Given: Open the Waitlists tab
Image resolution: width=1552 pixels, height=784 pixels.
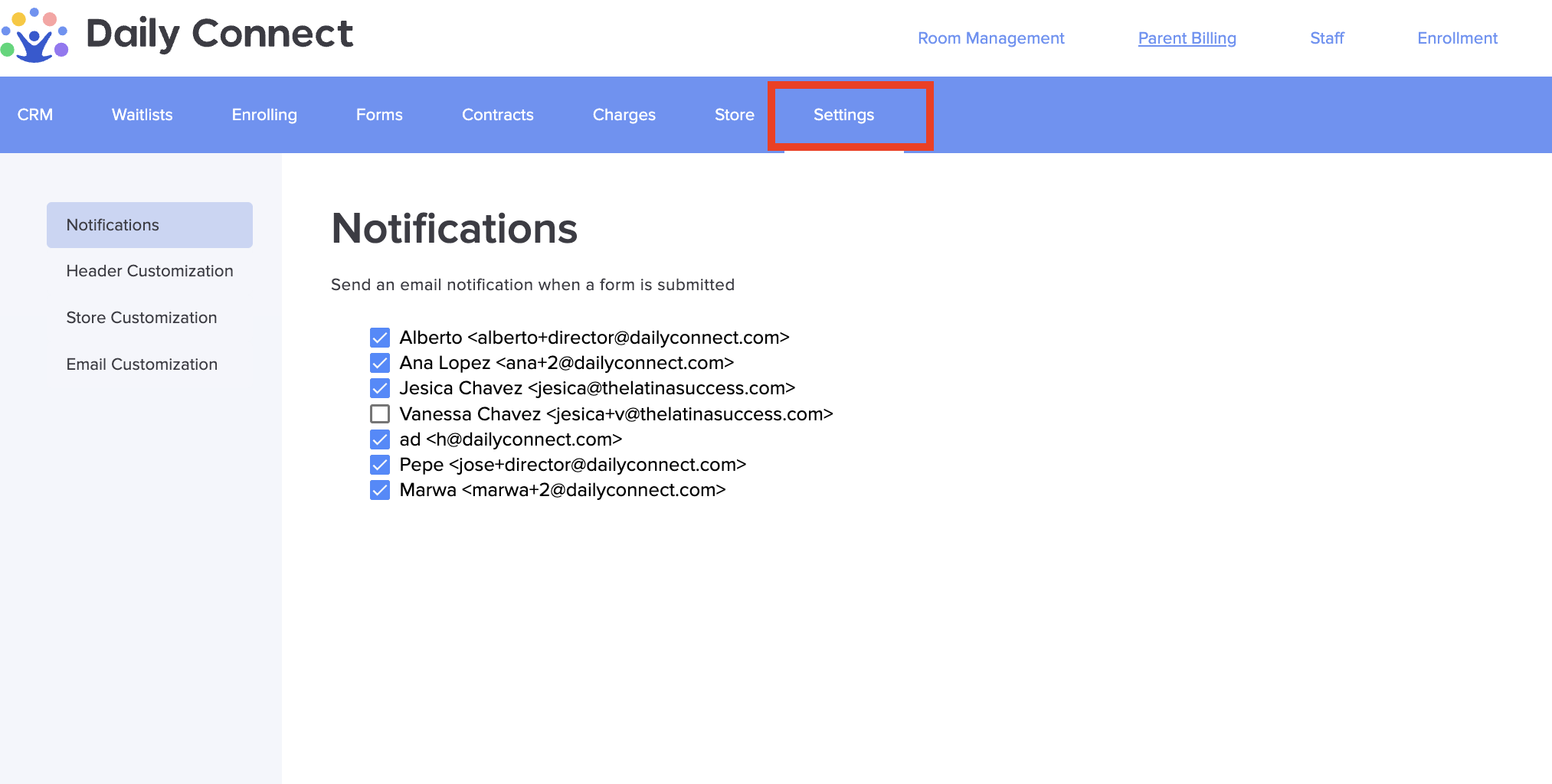Looking at the screenshot, I should 142,115.
